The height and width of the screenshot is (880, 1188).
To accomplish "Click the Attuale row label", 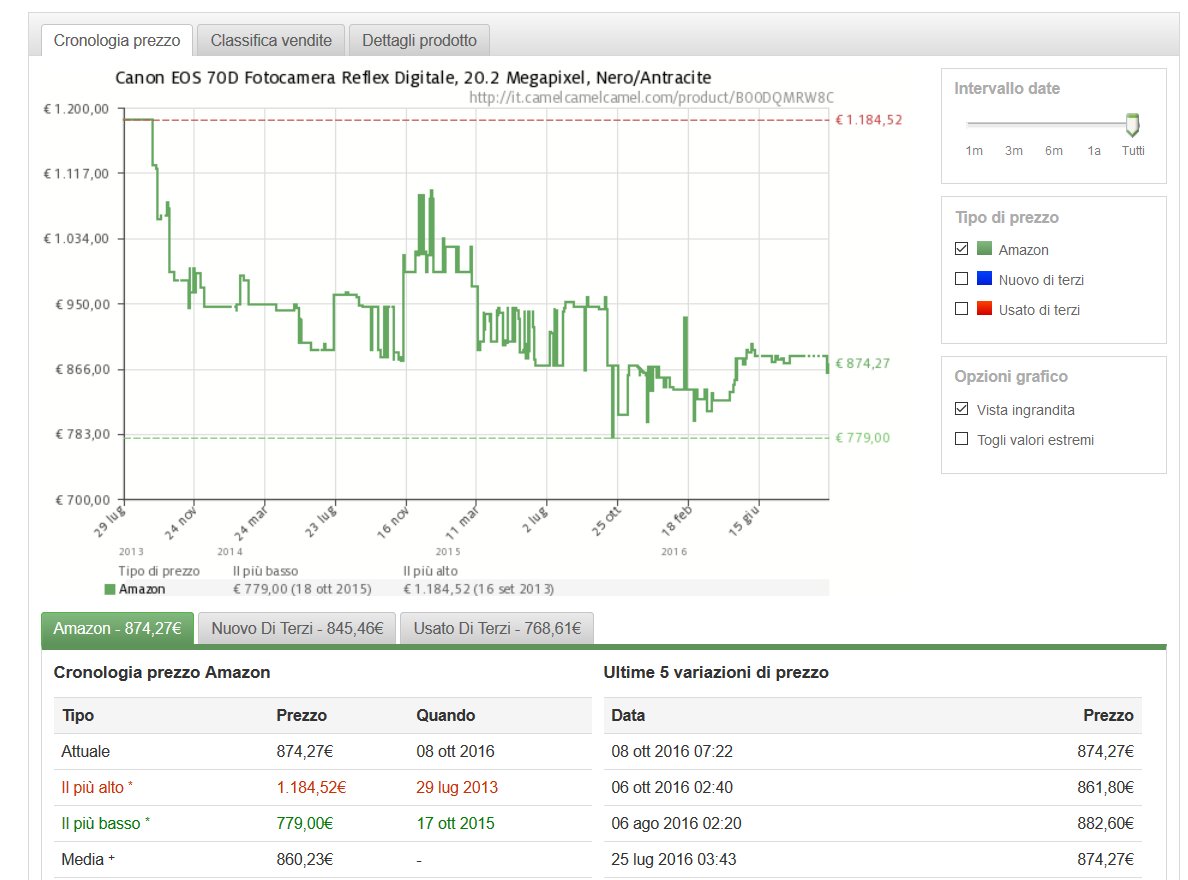I will [x=86, y=751].
